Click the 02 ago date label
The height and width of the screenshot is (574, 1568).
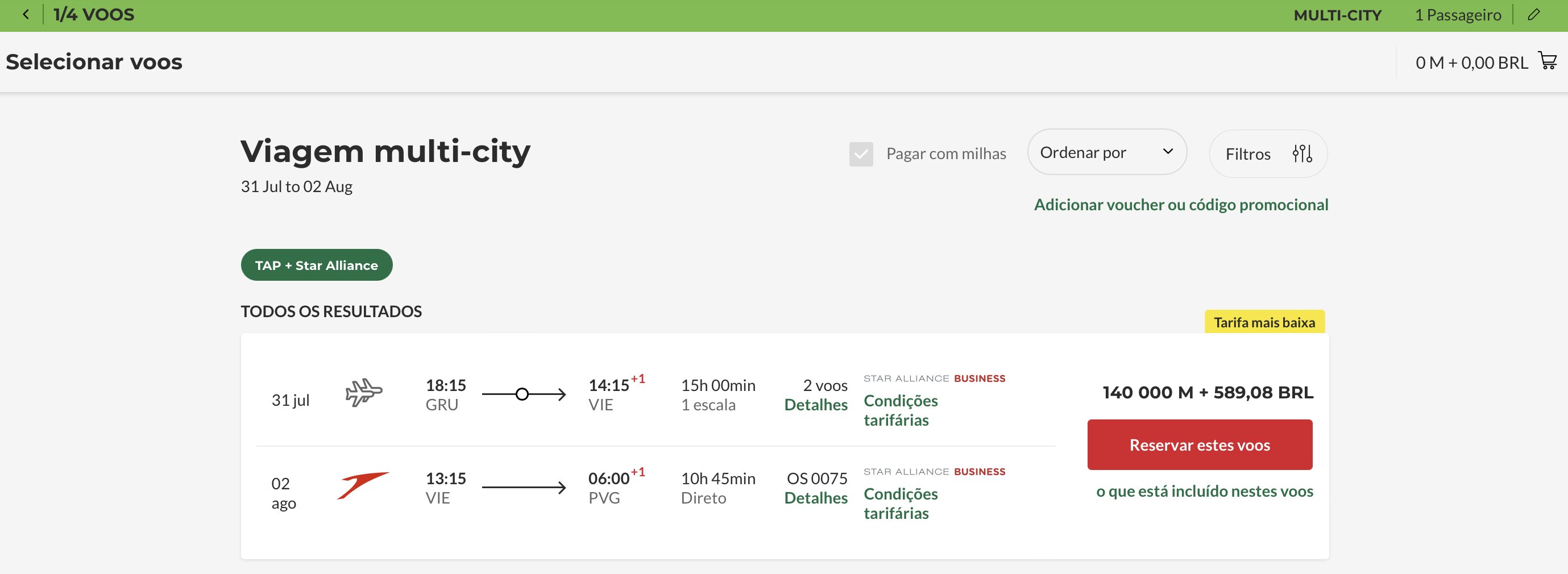(284, 493)
